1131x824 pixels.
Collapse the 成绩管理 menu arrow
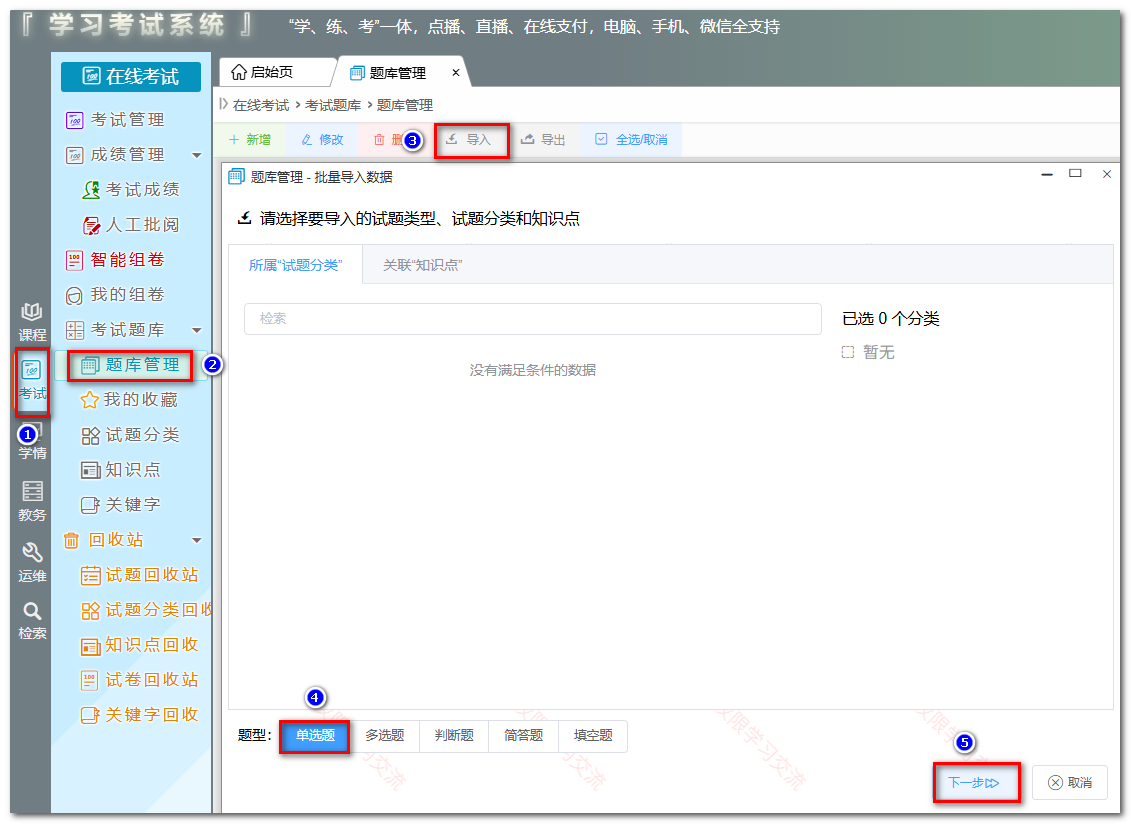coord(197,155)
